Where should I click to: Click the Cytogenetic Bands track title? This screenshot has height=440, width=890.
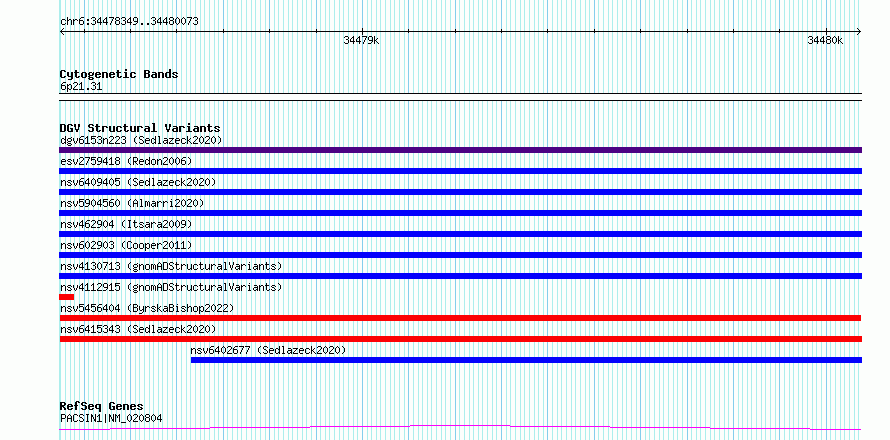click(119, 74)
